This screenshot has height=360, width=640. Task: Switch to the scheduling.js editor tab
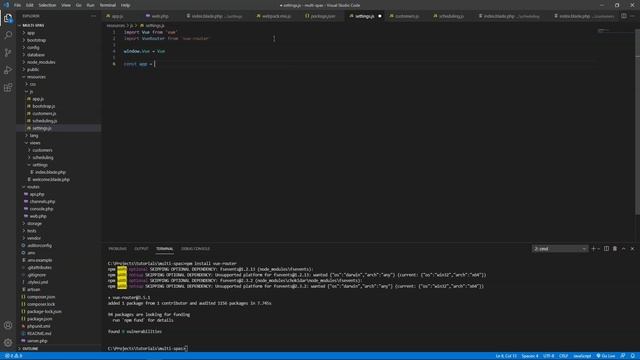pos(451,16)
